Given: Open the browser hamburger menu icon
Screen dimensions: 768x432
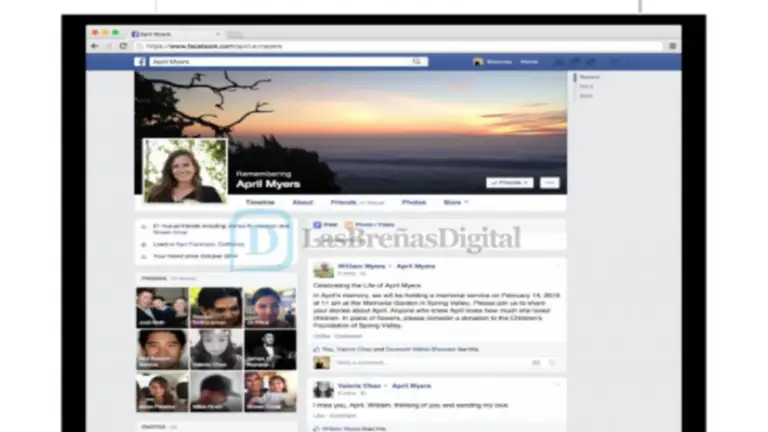Looking at the screenshot, I should click(x=672, y=46).
